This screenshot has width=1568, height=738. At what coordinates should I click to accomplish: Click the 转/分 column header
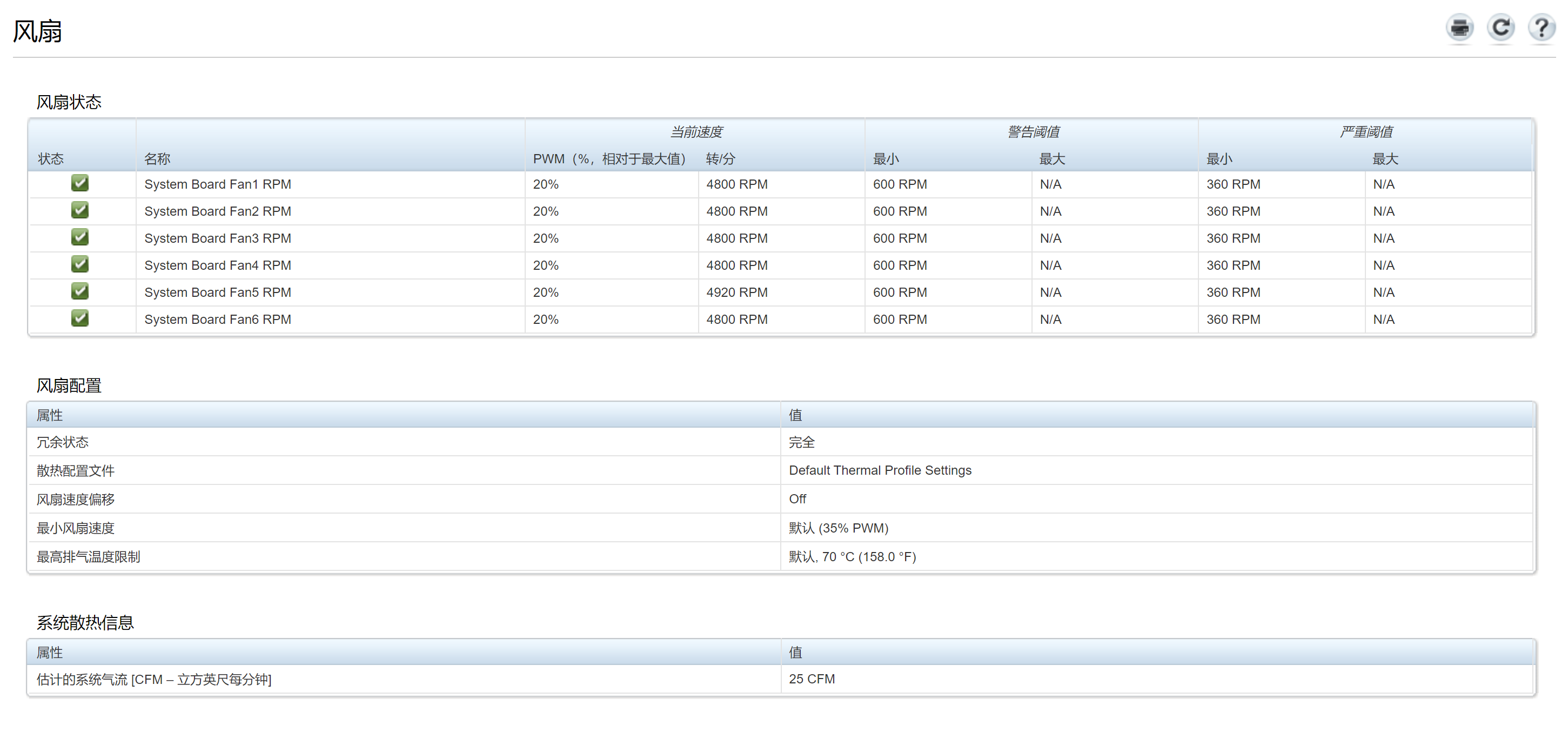[x=720, y=159]
